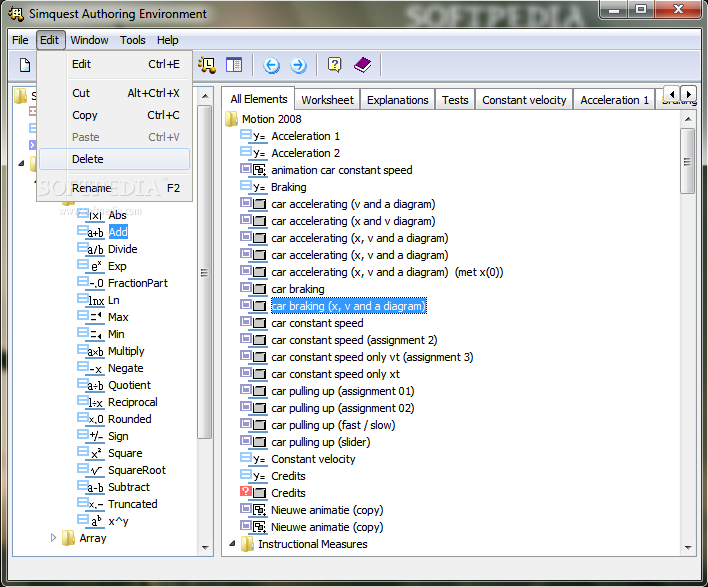Click the SquareRoot function icon
The height and width of the screenshot is (587, 708).
tap(90, 470)
